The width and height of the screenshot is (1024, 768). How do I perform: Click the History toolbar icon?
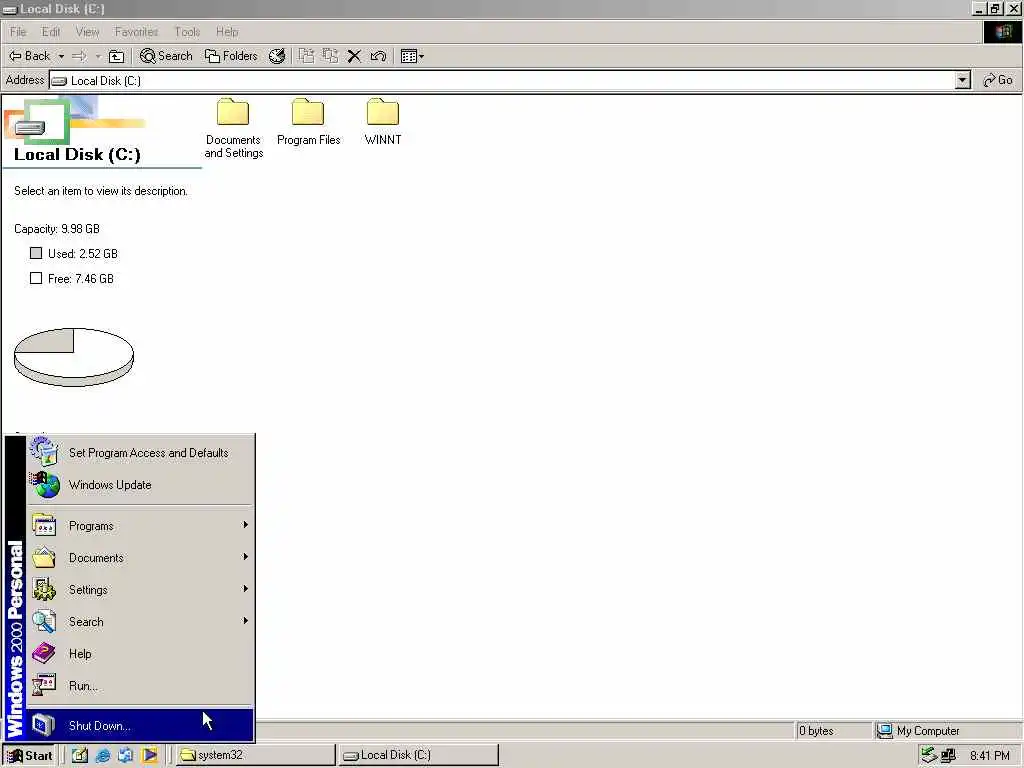(x=277, y=56)
